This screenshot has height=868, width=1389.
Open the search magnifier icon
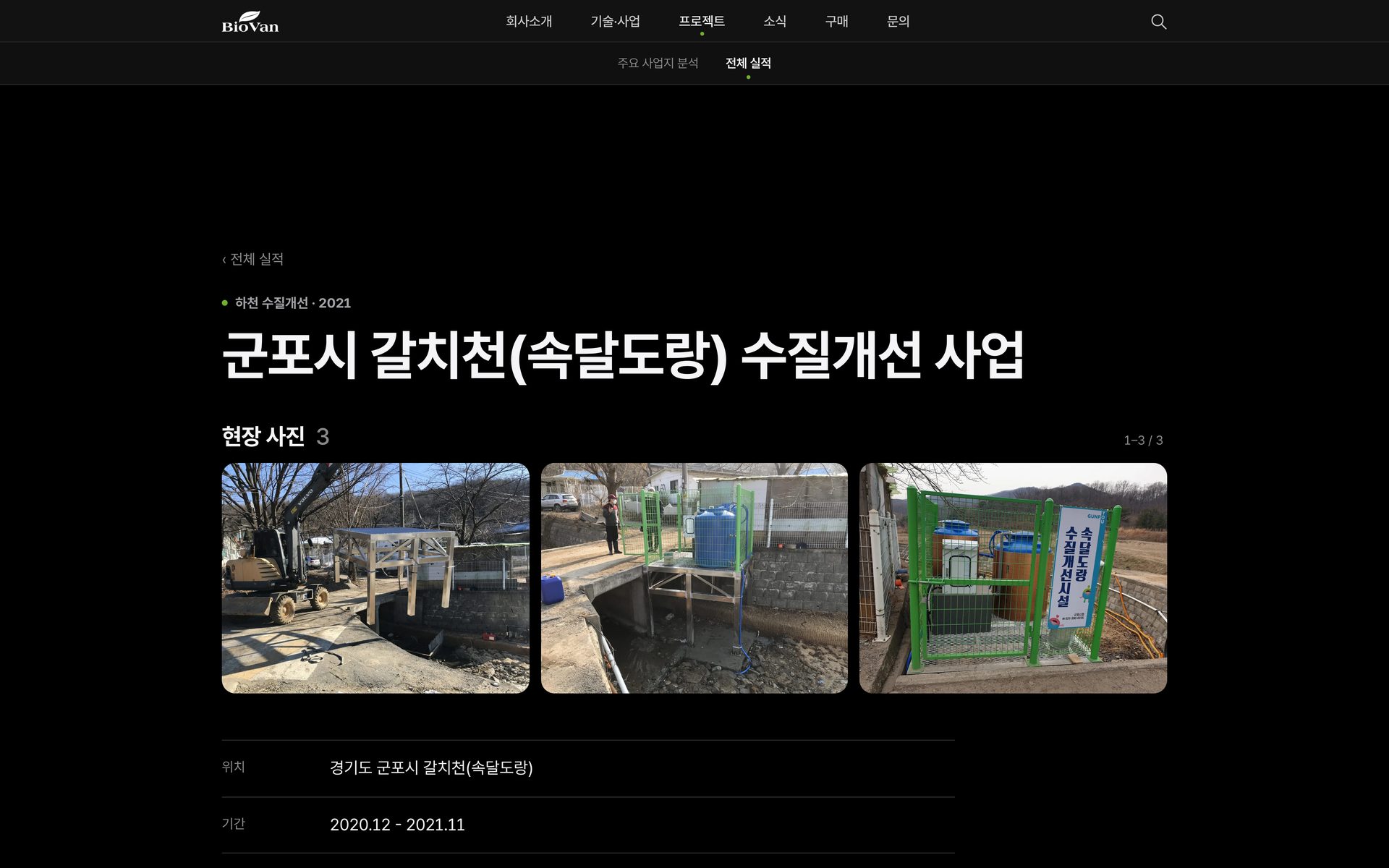tap(1158, 22)
